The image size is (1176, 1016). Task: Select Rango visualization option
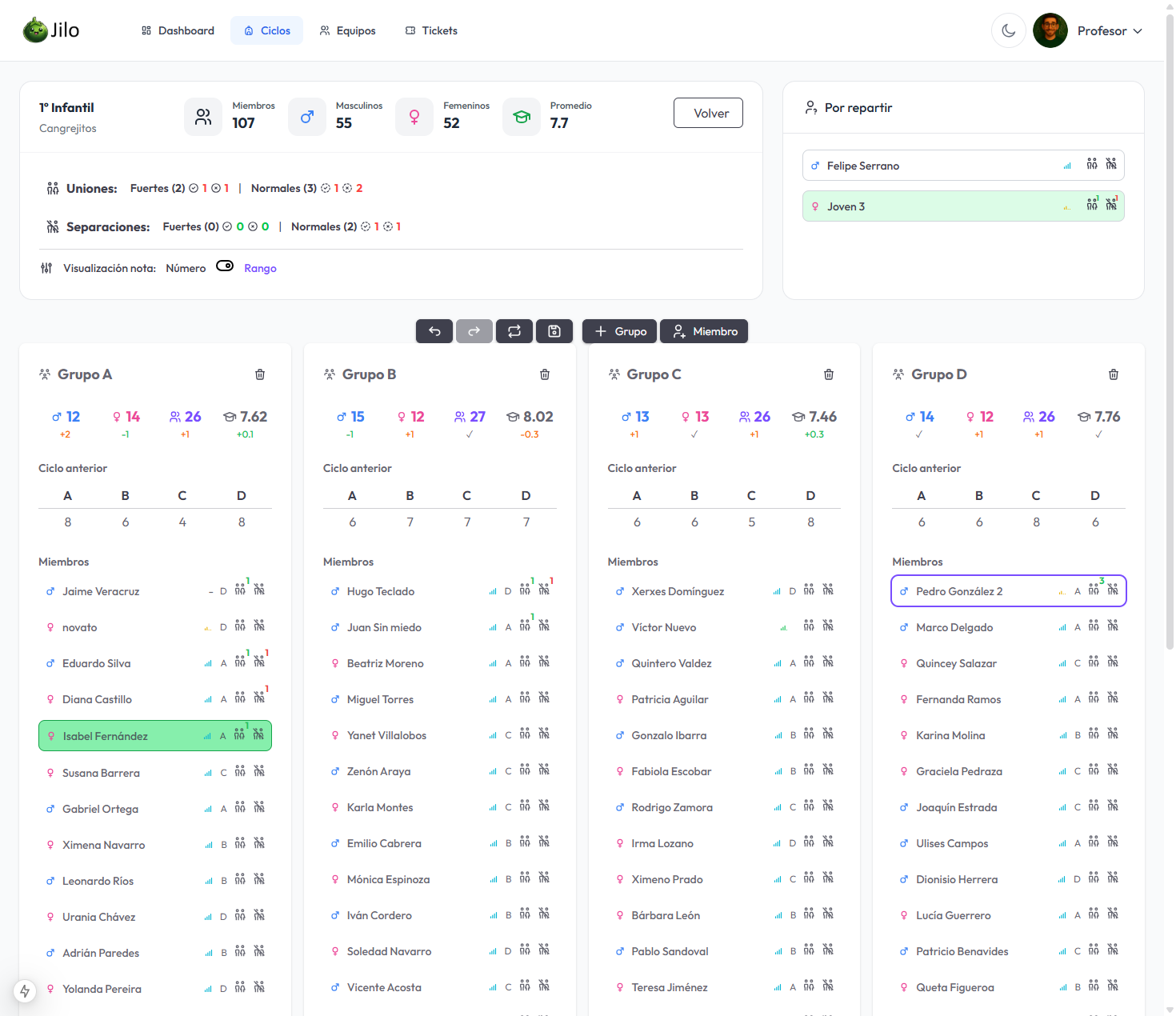(260, 268)
